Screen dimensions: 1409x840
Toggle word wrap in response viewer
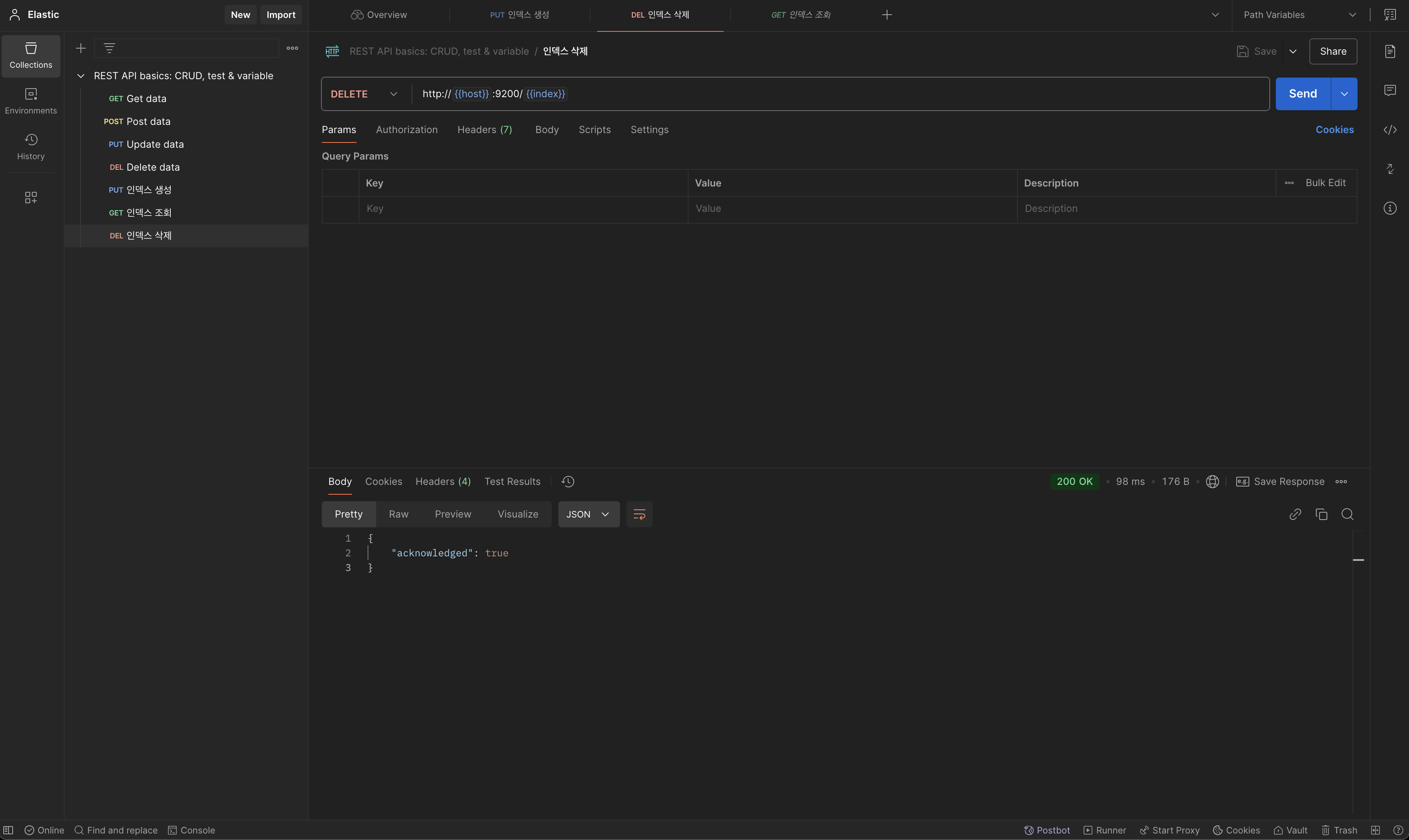(639, 514)
